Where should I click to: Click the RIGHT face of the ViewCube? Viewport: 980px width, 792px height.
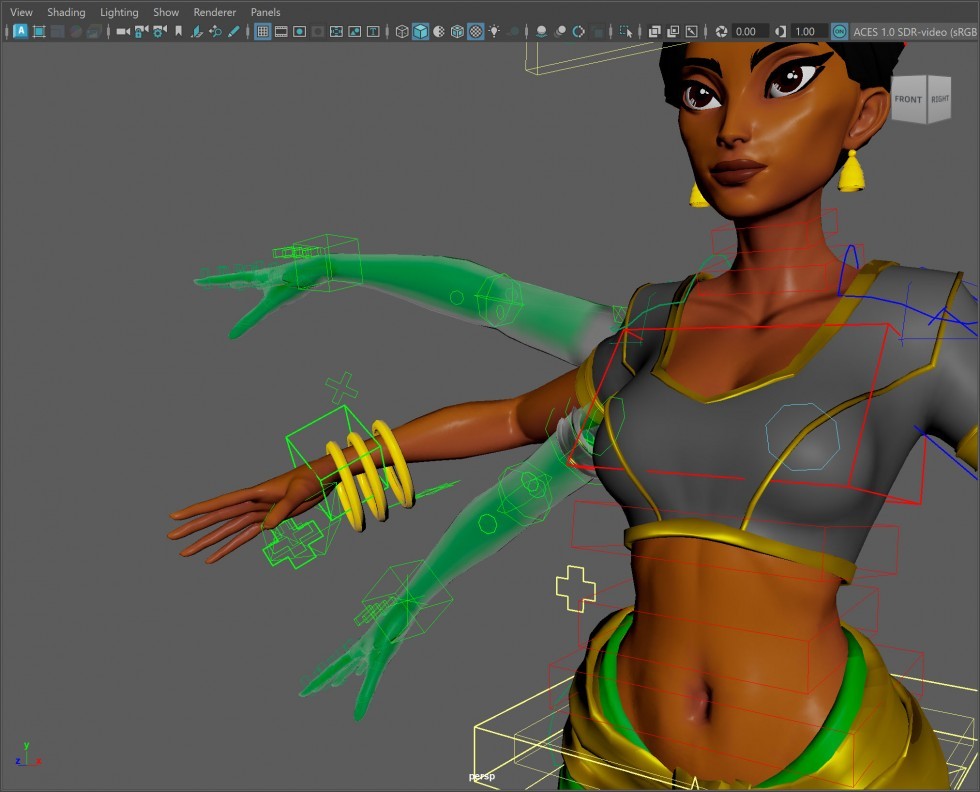[x=939, y=99]
